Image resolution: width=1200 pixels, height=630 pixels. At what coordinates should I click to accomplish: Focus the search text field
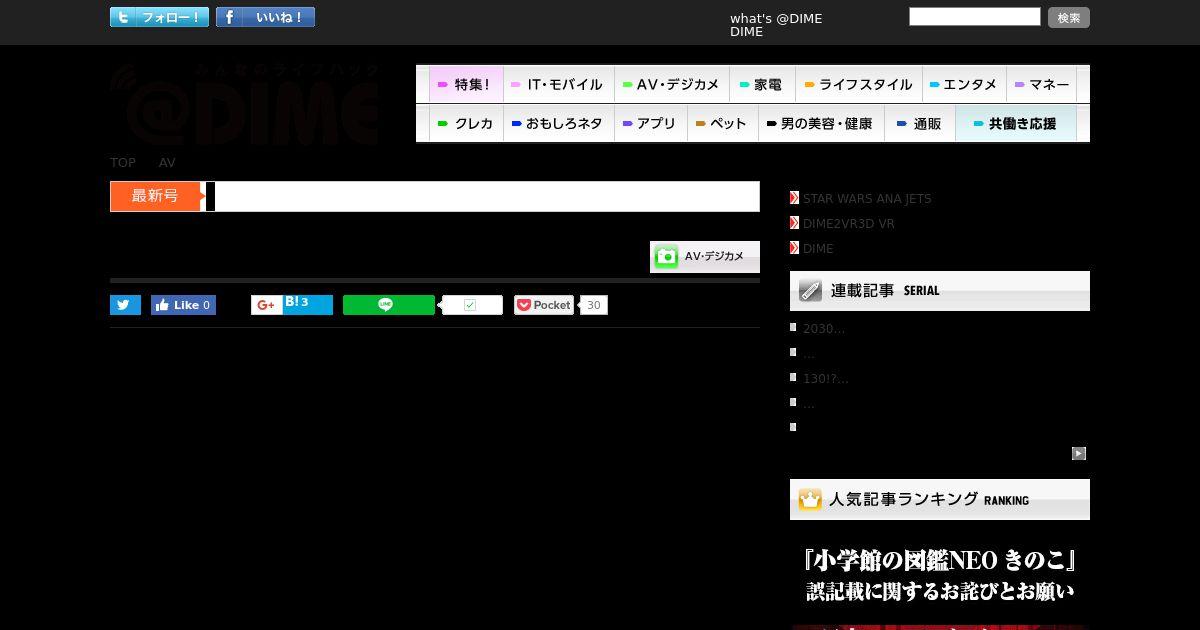(975, 17)
